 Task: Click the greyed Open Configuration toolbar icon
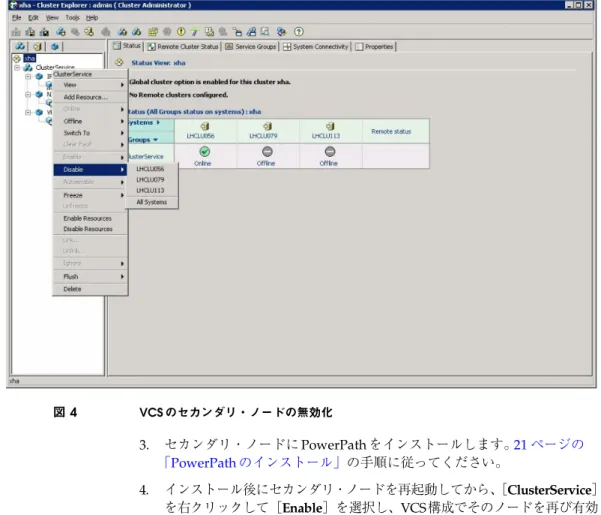point(16,32)
